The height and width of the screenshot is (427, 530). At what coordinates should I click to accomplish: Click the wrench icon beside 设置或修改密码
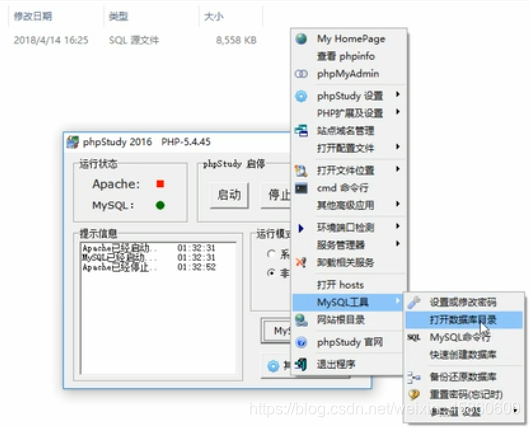click(414, 302)
